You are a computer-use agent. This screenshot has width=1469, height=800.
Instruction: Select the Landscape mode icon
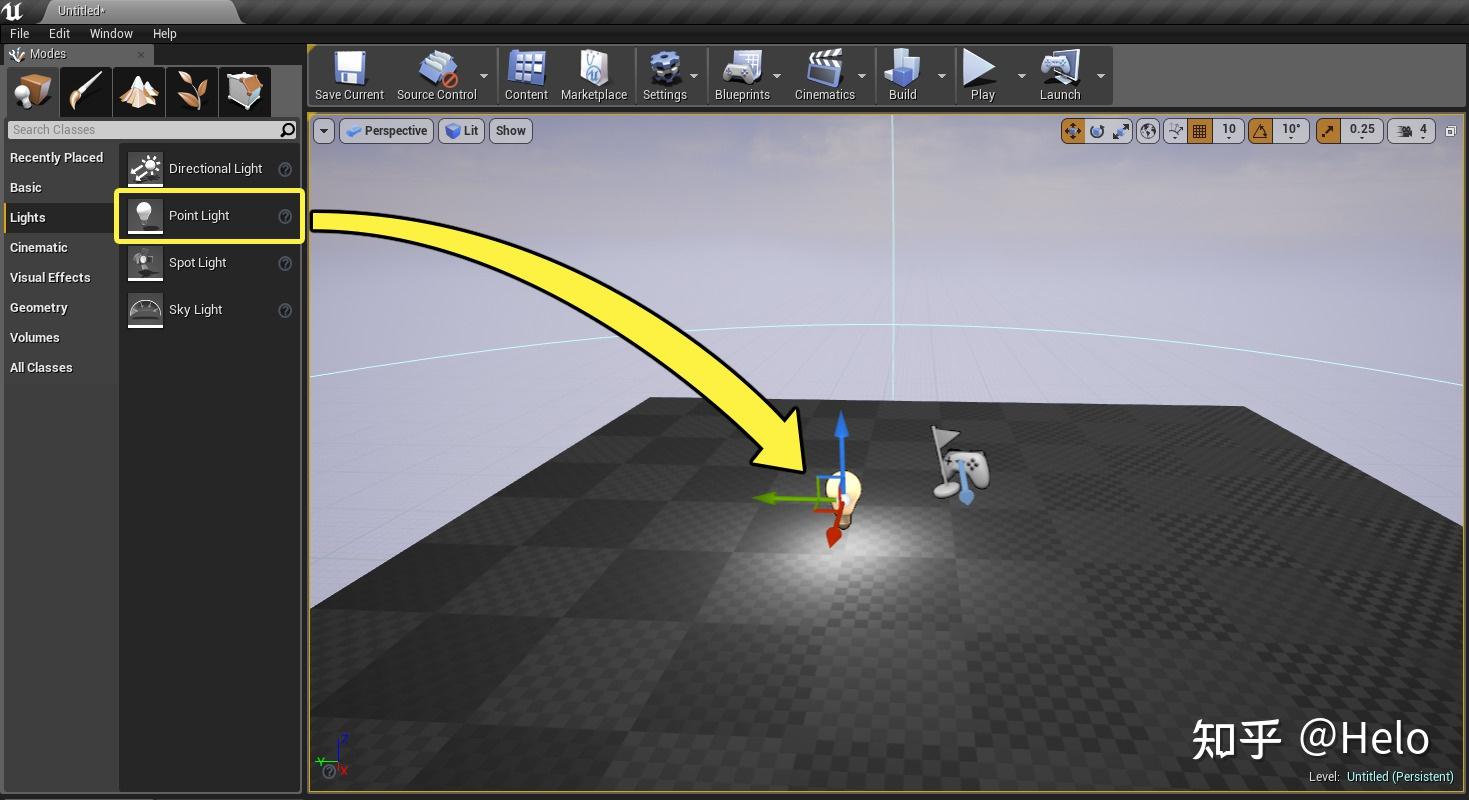click(139, 91)
